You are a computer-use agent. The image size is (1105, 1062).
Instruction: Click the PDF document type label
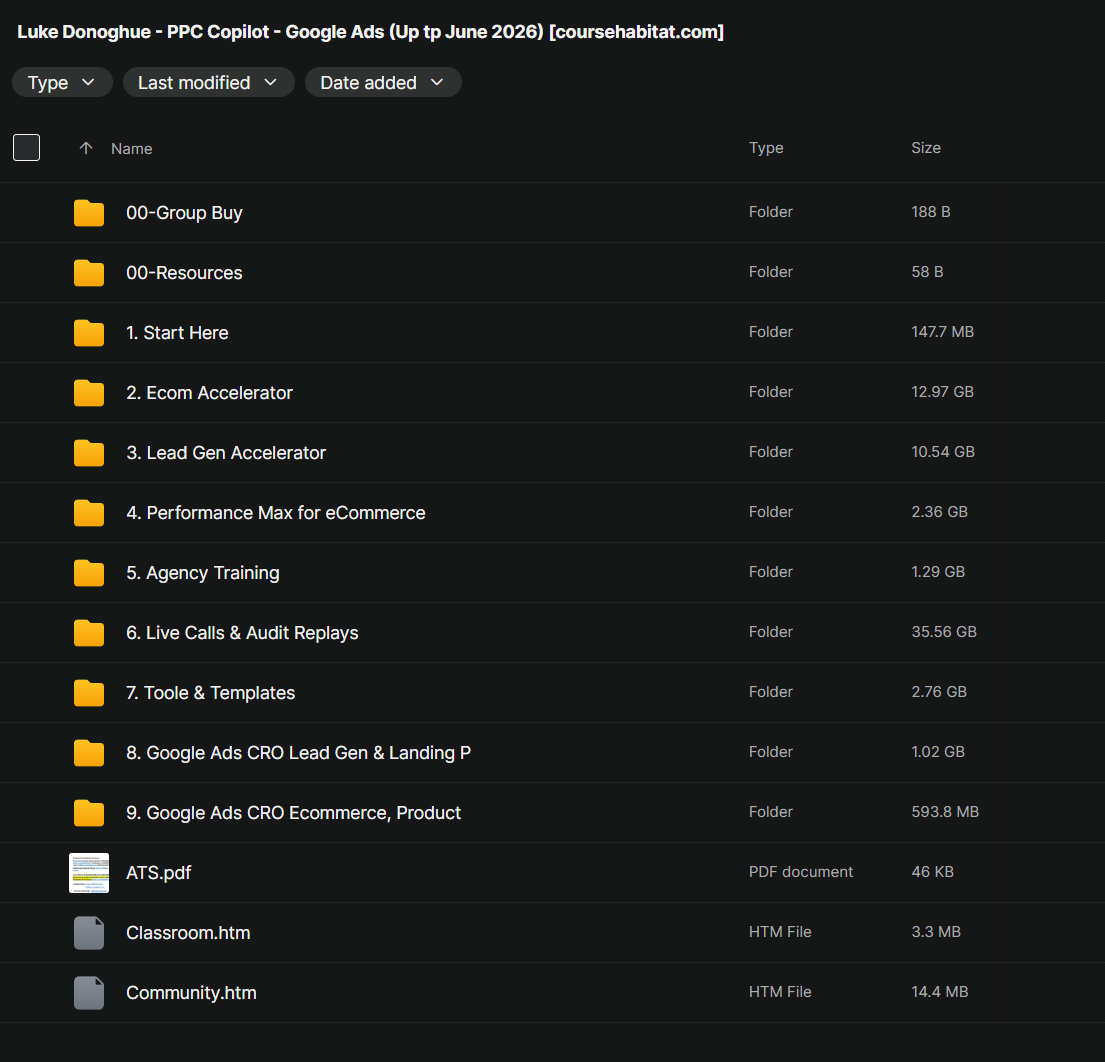coord(801,872)
